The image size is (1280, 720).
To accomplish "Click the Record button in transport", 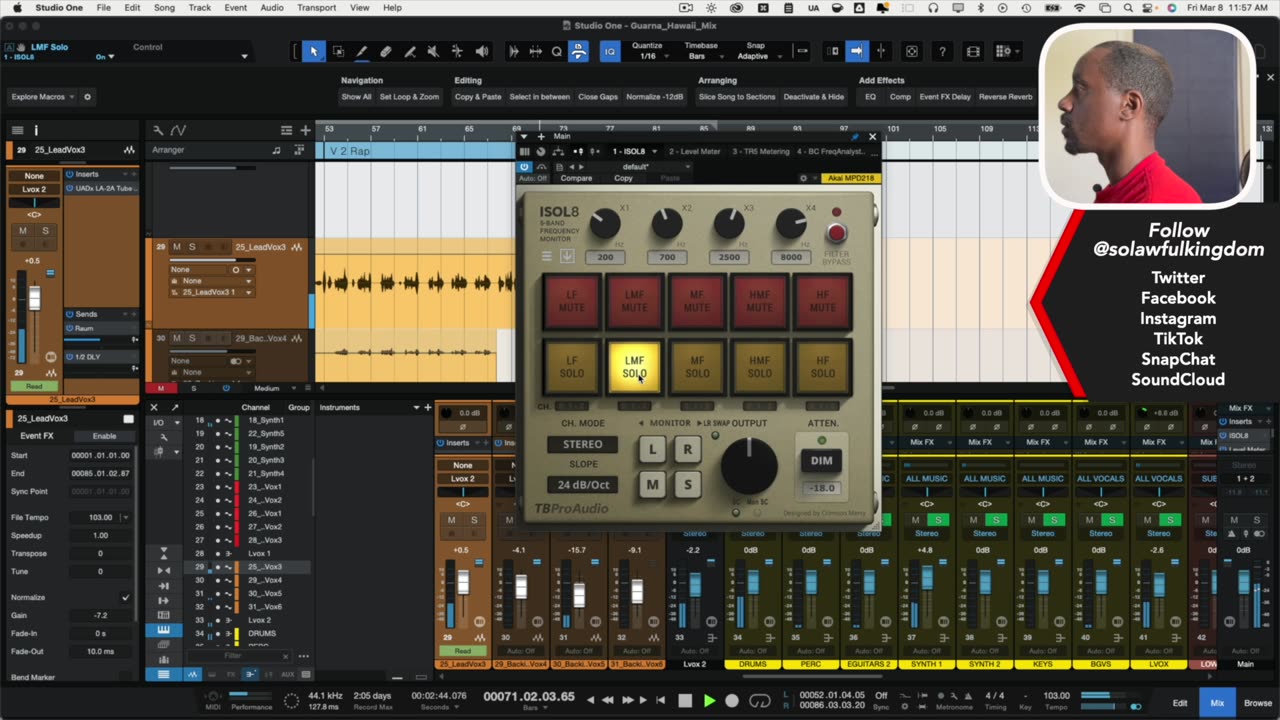I will (732, 701).
